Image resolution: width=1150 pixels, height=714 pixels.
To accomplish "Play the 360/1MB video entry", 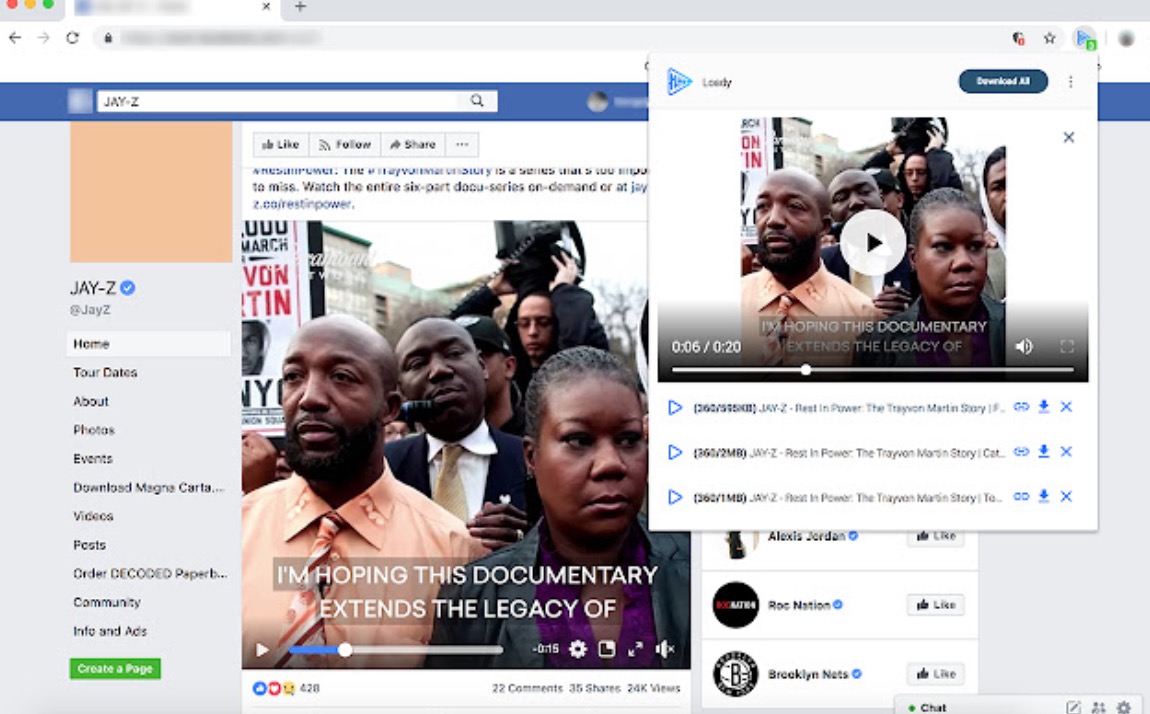I will tap(675, 497).
